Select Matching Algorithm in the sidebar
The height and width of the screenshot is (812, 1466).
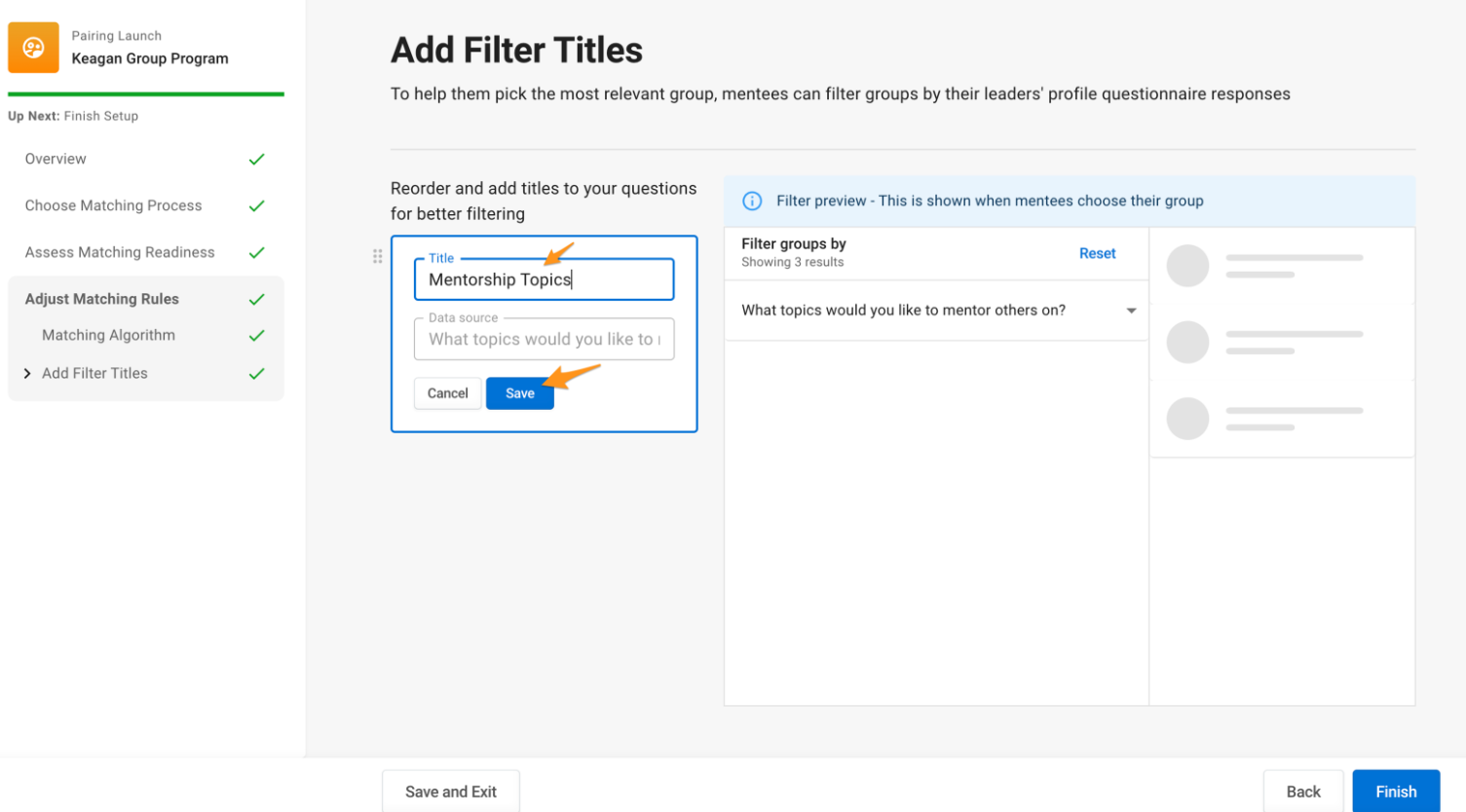[x=108, y=335]
